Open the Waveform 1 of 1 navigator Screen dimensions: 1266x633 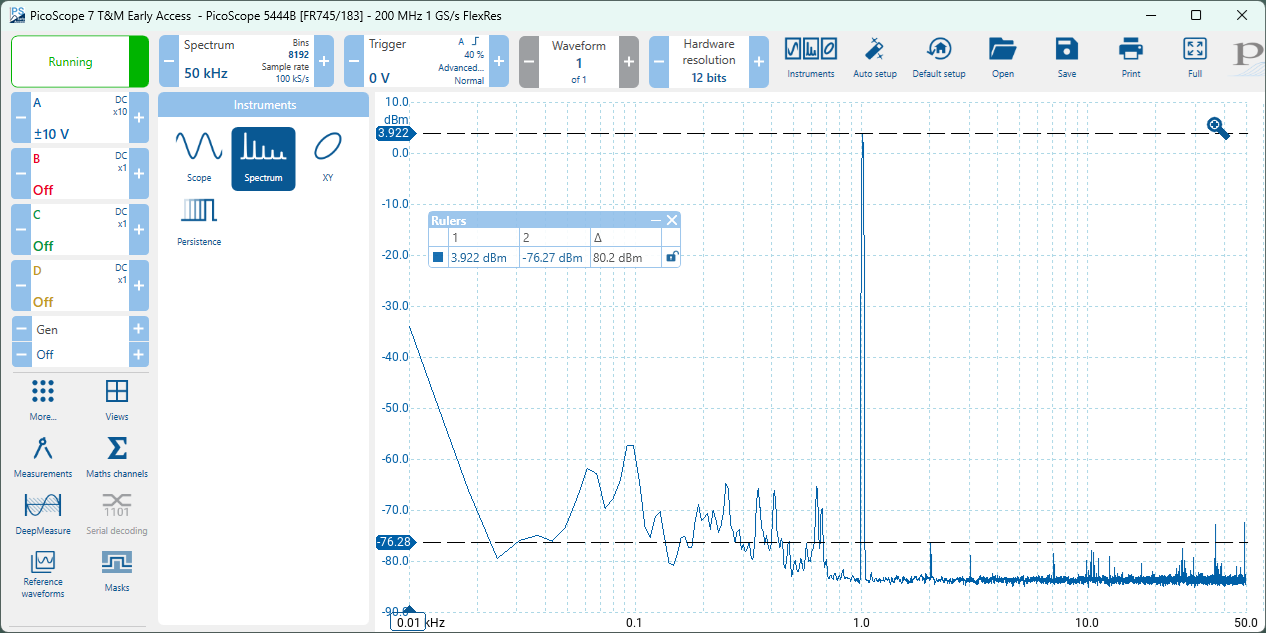point(579,62)
